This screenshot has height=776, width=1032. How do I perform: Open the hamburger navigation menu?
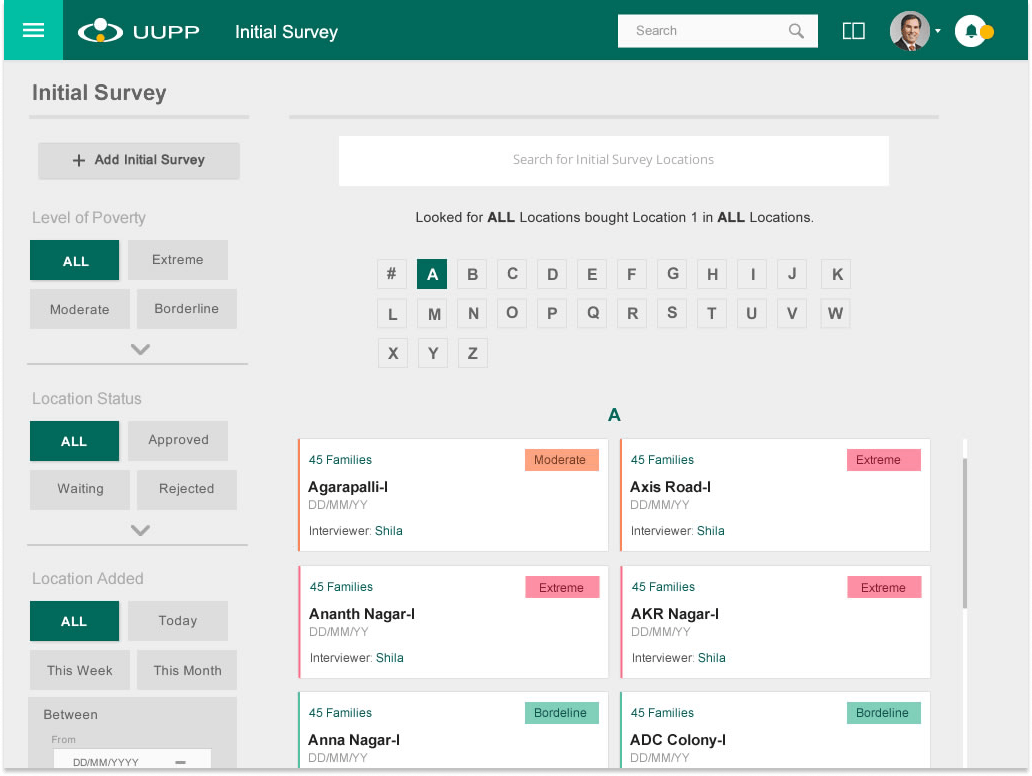(33, 28)
